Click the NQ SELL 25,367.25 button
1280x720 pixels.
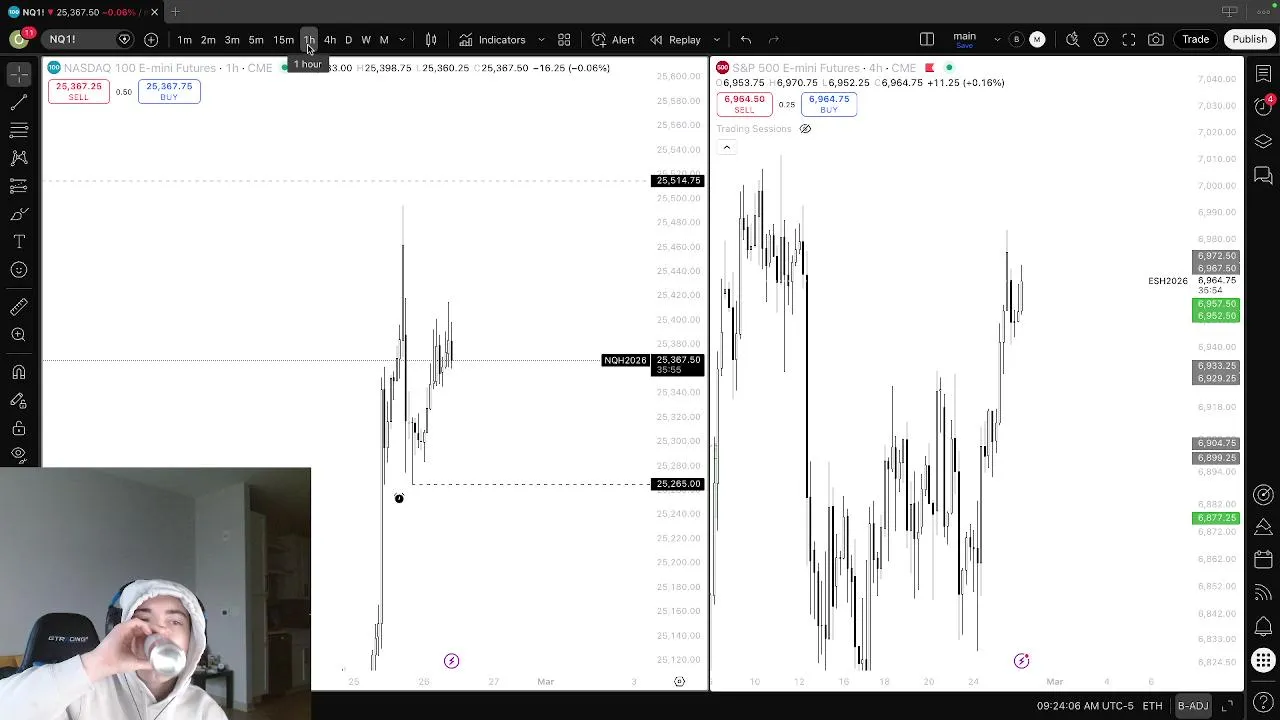pos(79,91)
